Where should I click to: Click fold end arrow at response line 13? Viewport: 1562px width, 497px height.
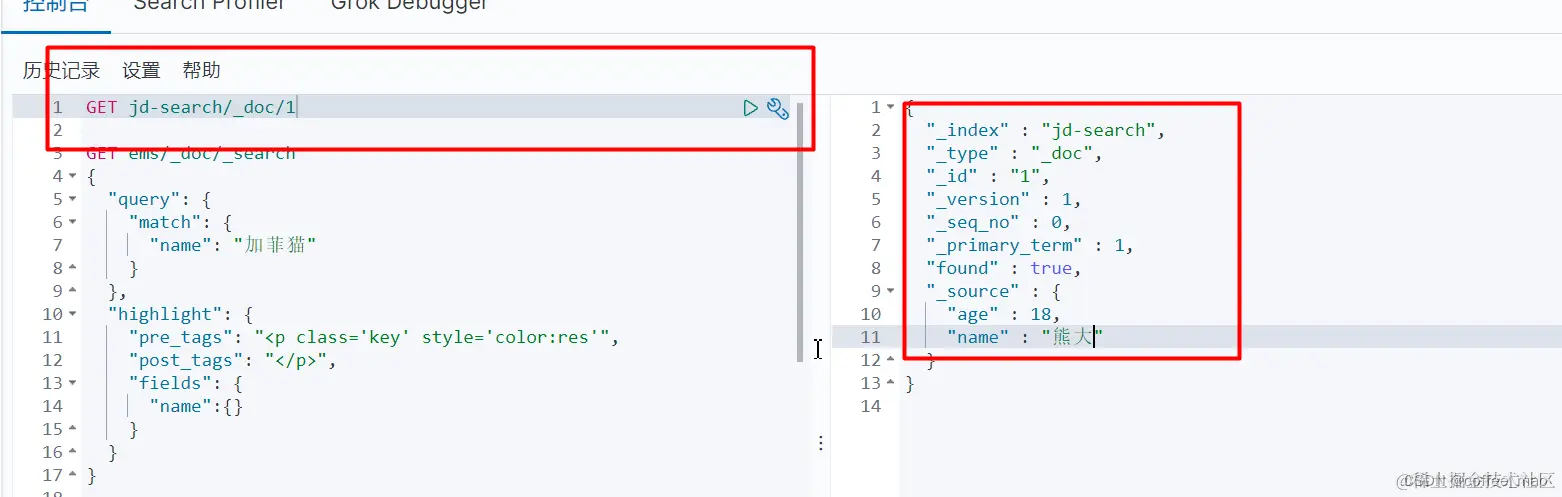[890, 384]
